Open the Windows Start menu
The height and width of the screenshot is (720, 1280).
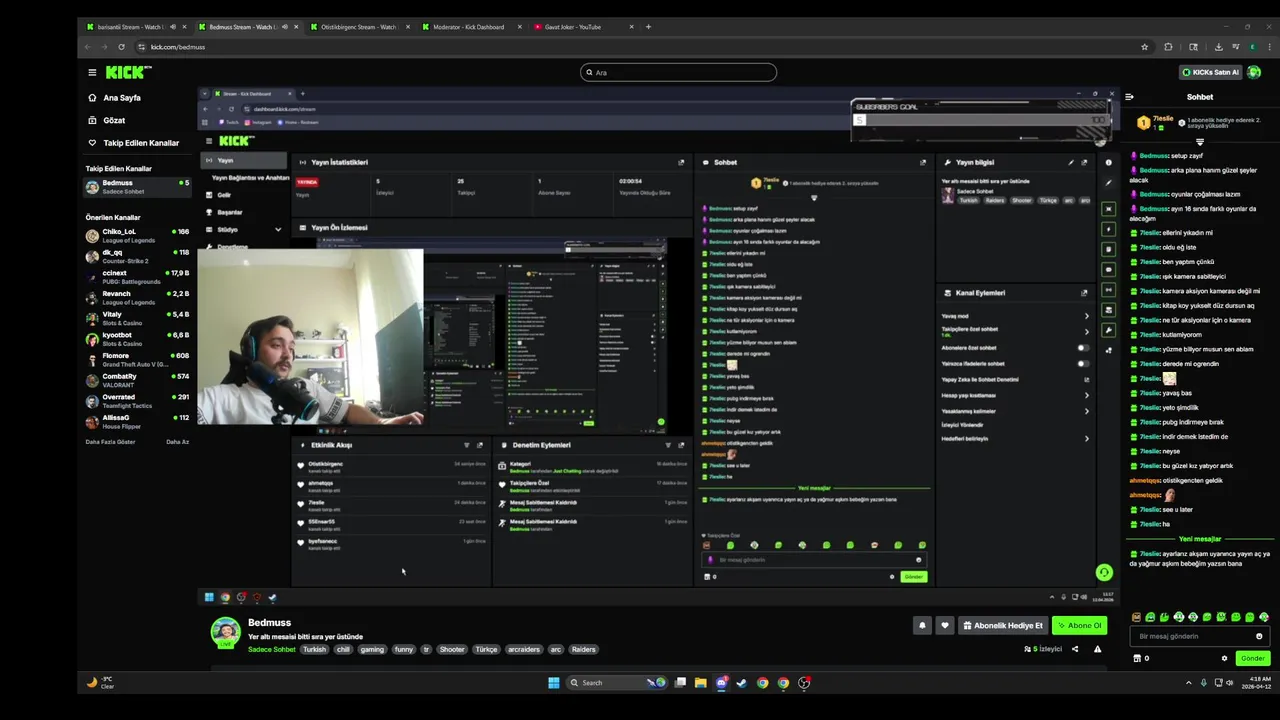(x=553, y=683)
